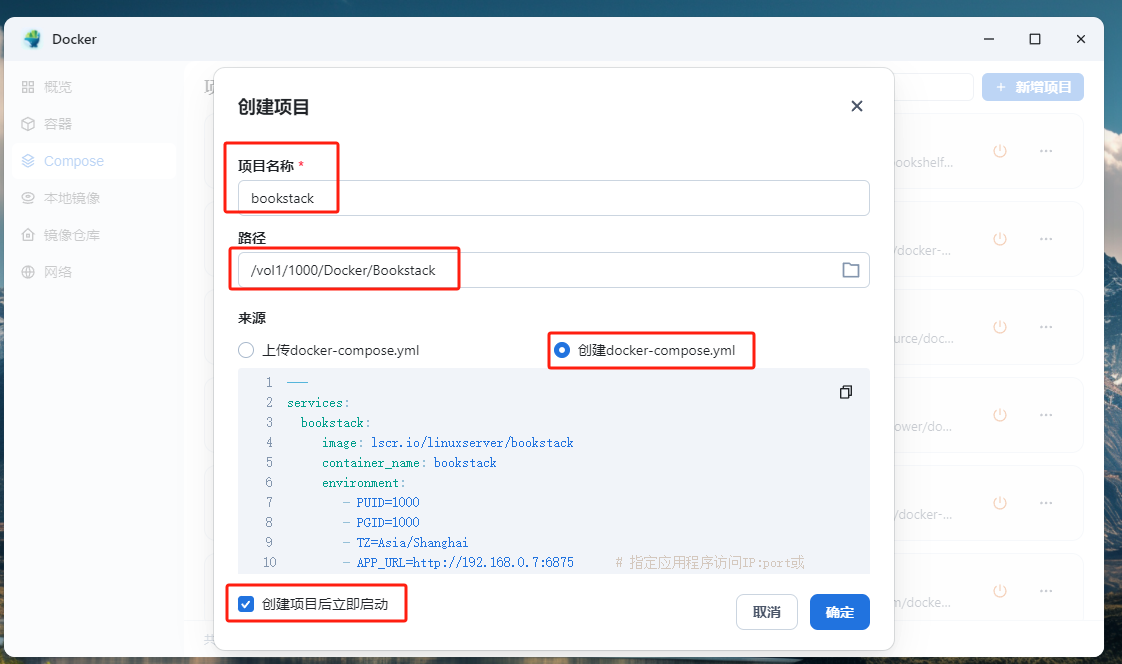The height and width of the screenshot is (664, 1122).
Task: Confirm with the 确定 button
Action: 839,612
